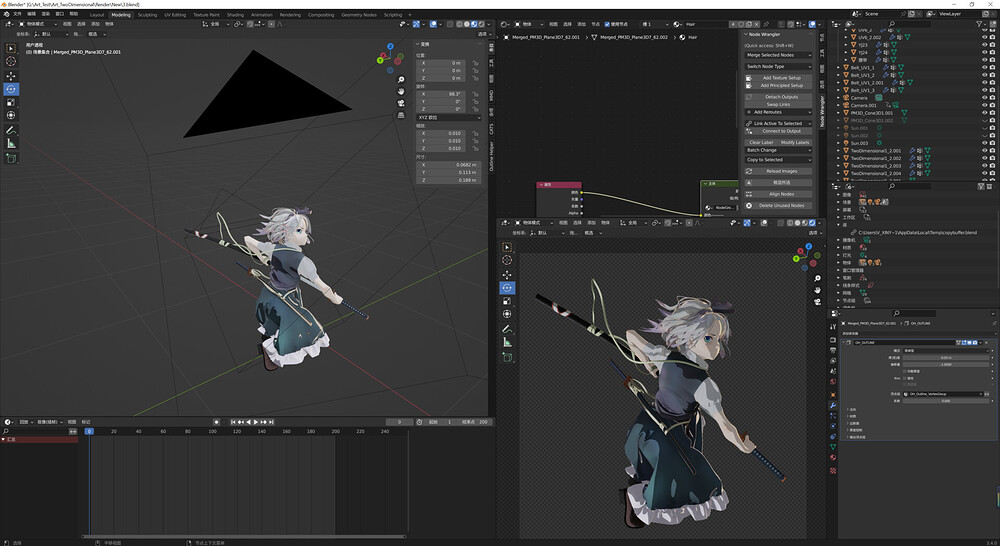Open the Add Reroutes dropdown
Image resolution: width=1000 pixels, height=546 pixels.
point(778,112)
